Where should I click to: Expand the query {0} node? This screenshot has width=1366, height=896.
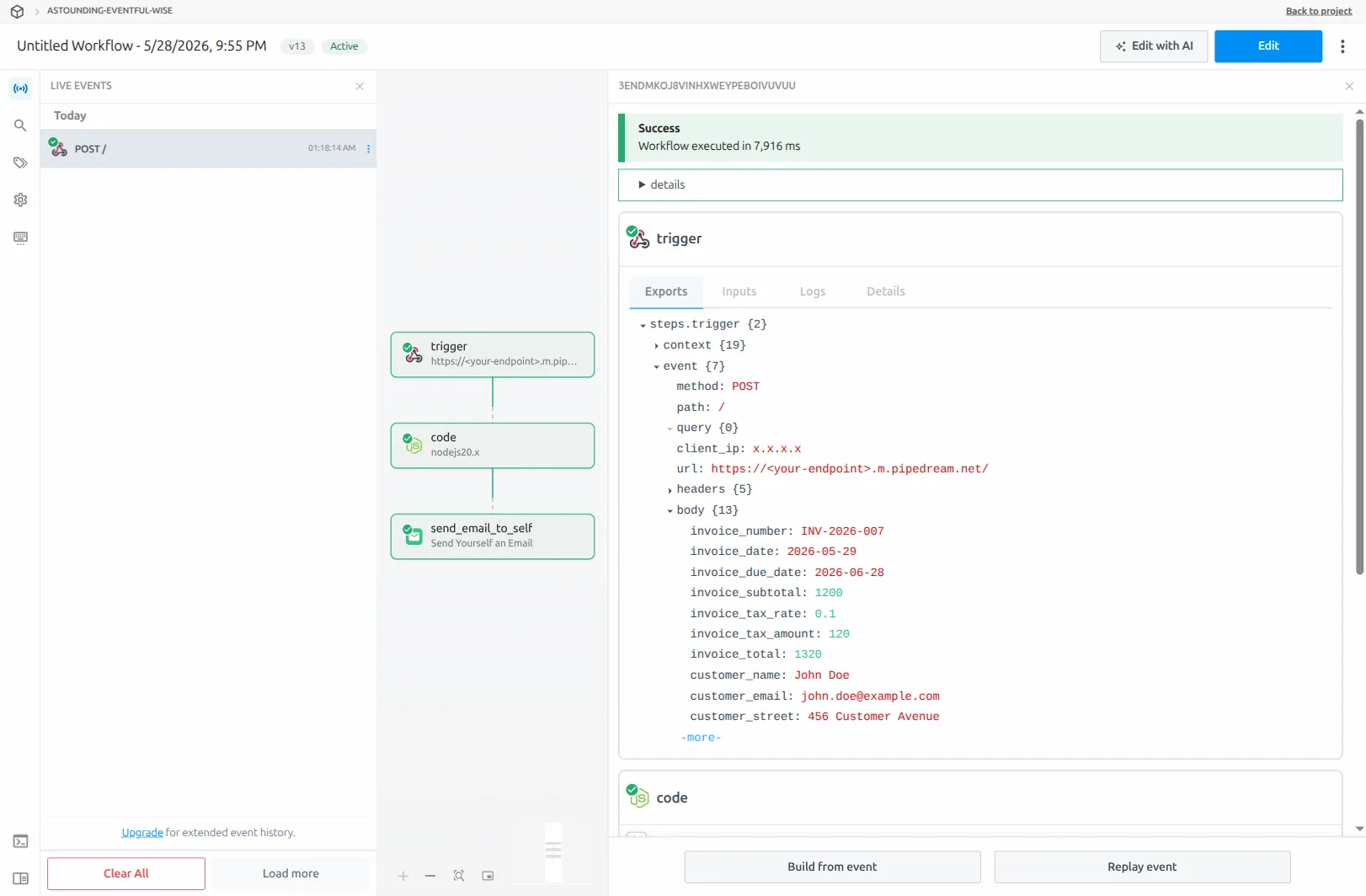click(670, 429)
